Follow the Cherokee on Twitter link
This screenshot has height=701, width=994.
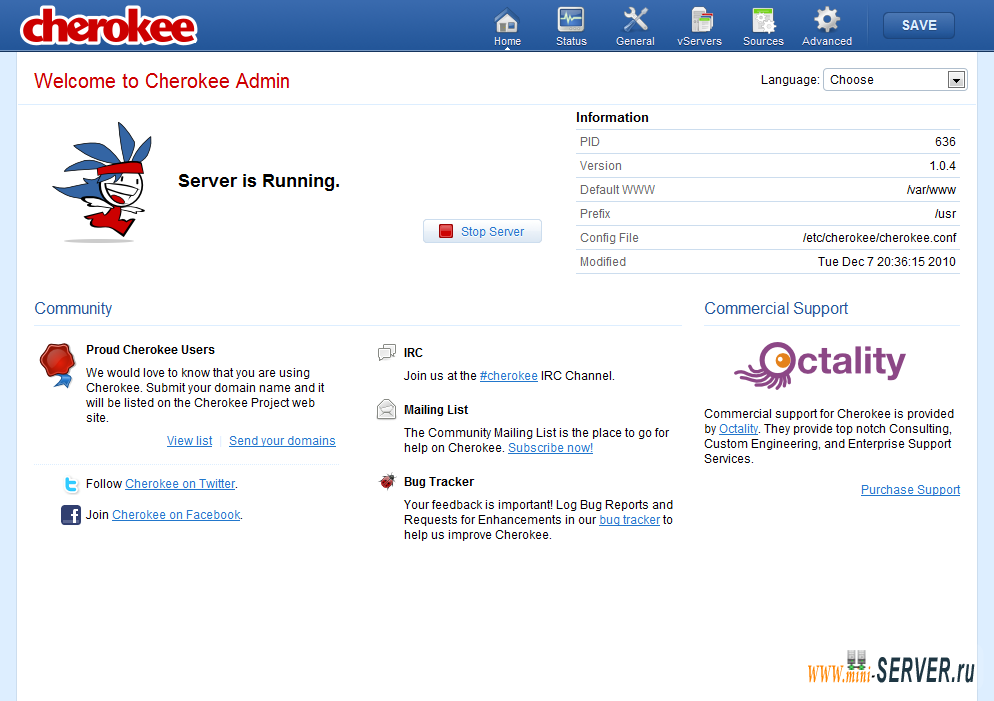180,484
